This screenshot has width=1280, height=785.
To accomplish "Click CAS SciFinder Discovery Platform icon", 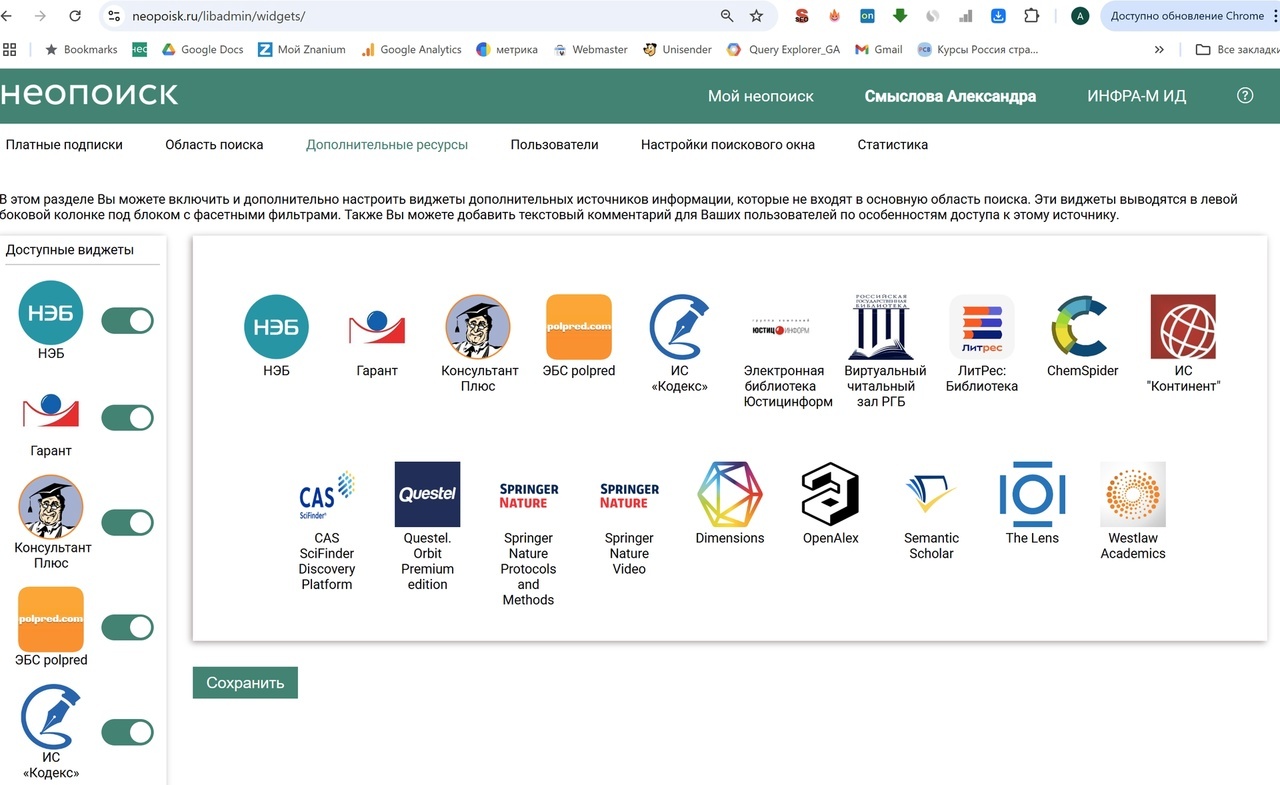I will point(327,494).
